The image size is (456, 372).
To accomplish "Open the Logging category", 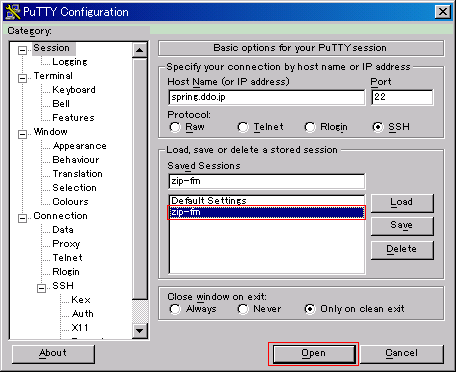I will (70, 62).
